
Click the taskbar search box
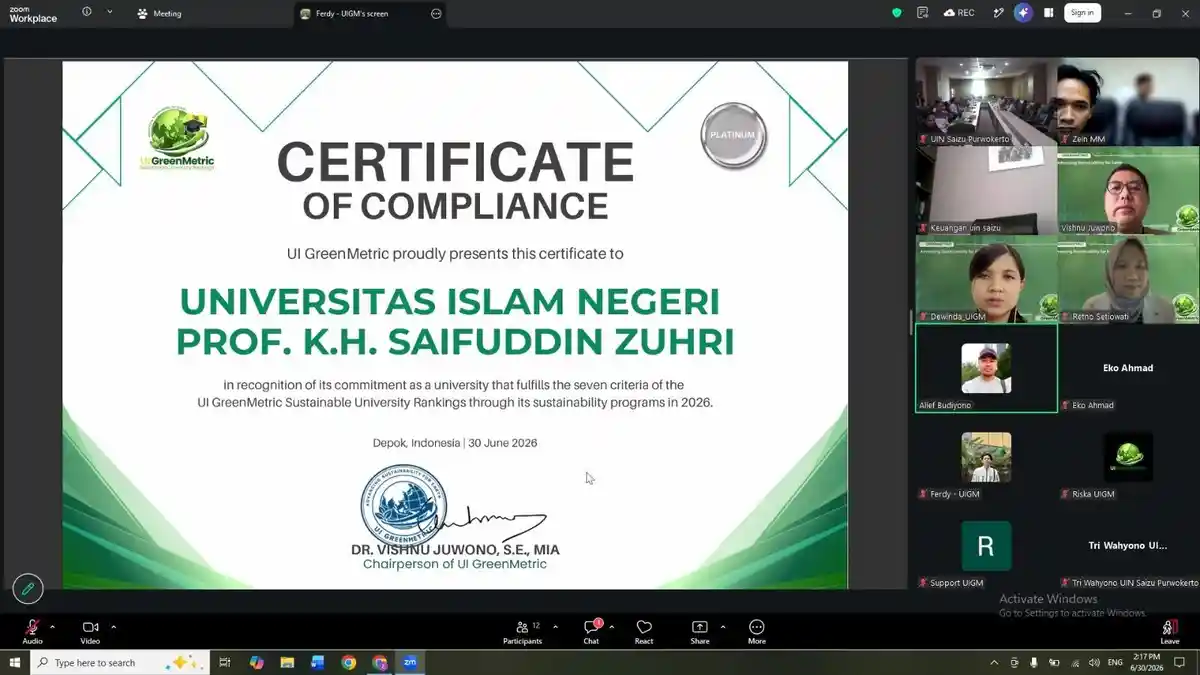point(120,662)
